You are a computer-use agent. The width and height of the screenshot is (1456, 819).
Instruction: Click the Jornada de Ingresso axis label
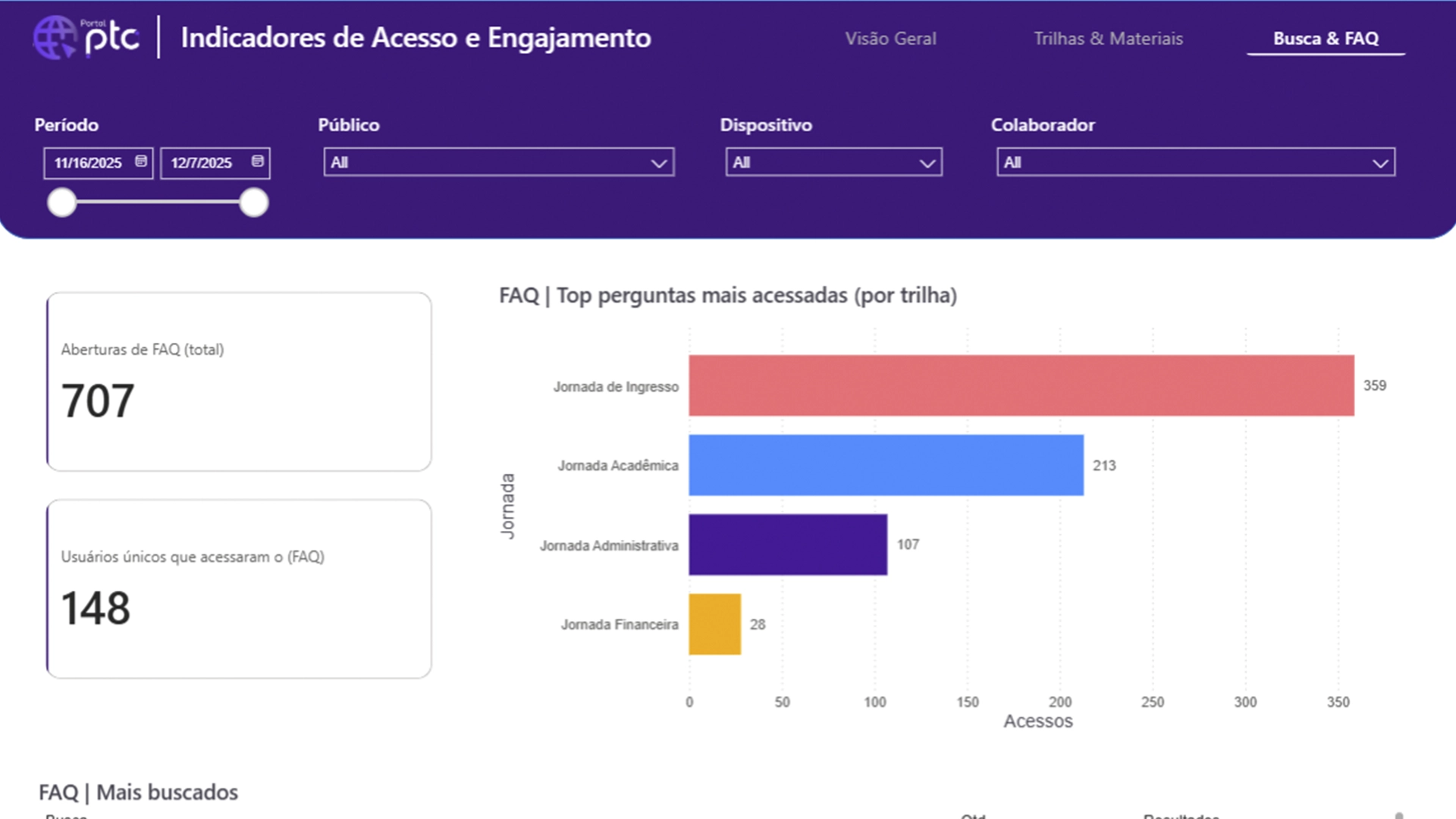pos(616,387)
